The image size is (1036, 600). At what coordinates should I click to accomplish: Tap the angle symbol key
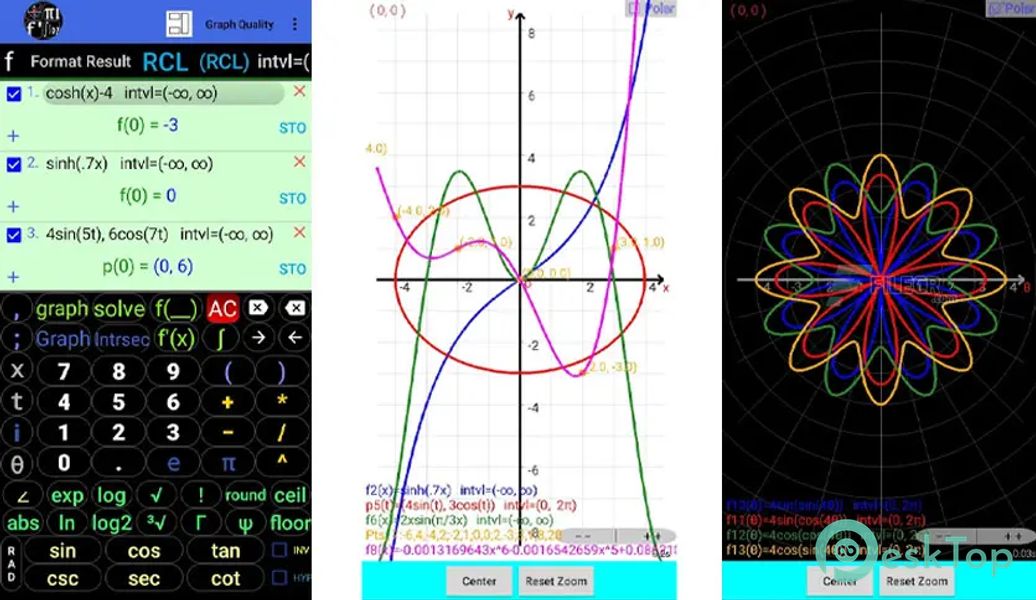22,496
